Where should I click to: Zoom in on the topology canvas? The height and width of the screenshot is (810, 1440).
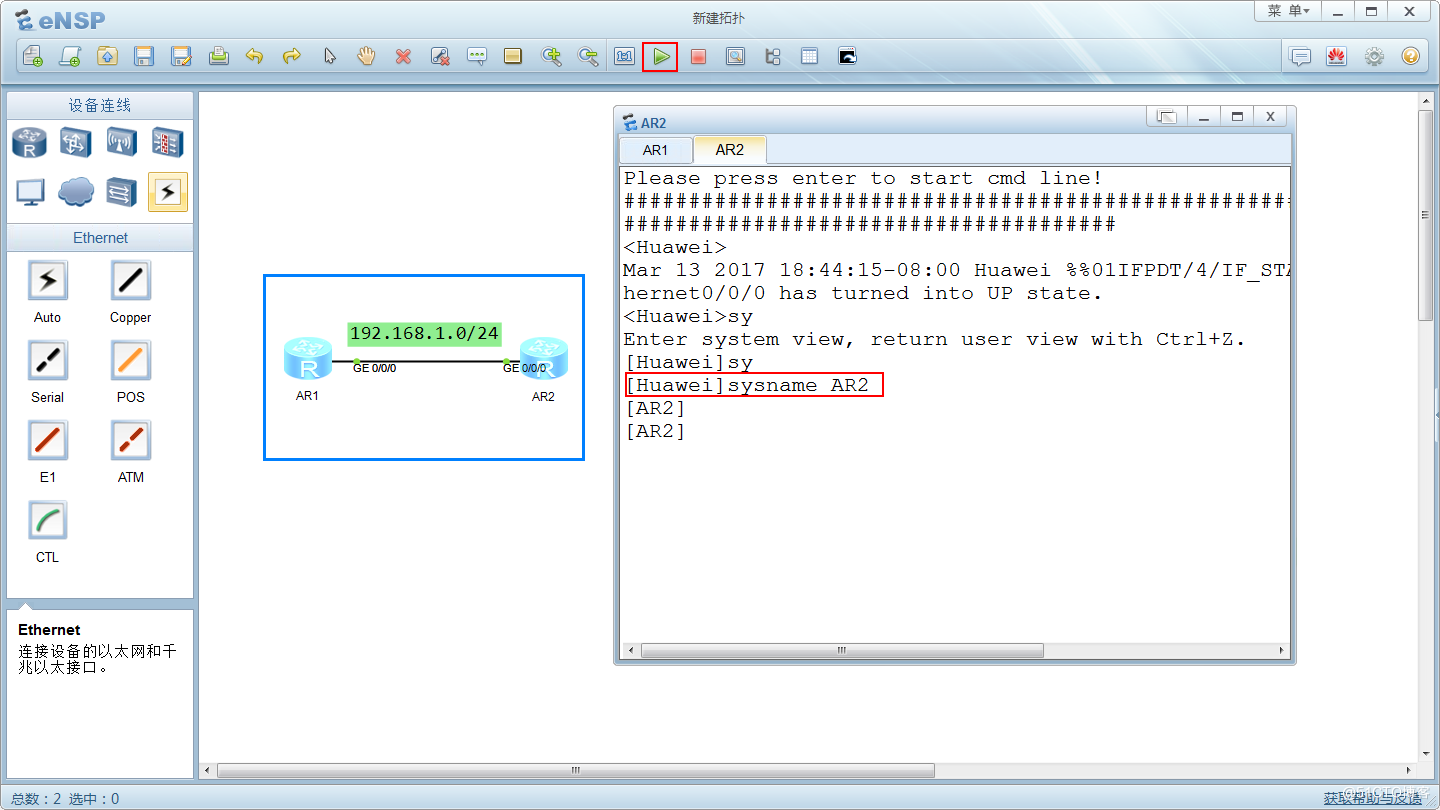pos(551,57)
